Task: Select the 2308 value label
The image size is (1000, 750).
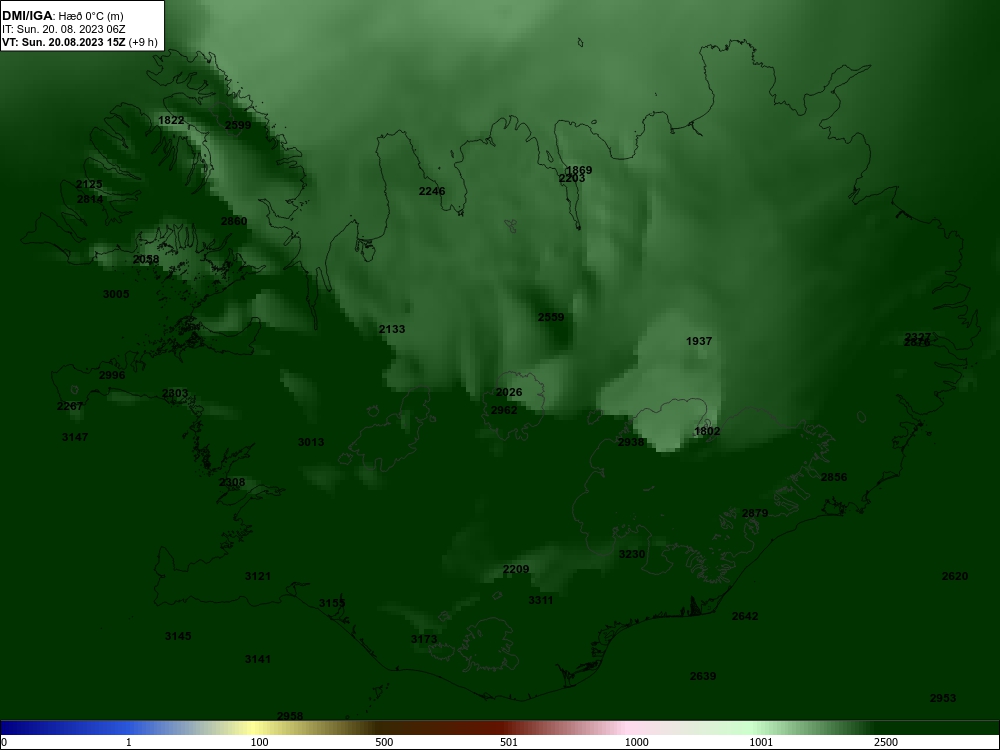Action: [232, 483]
